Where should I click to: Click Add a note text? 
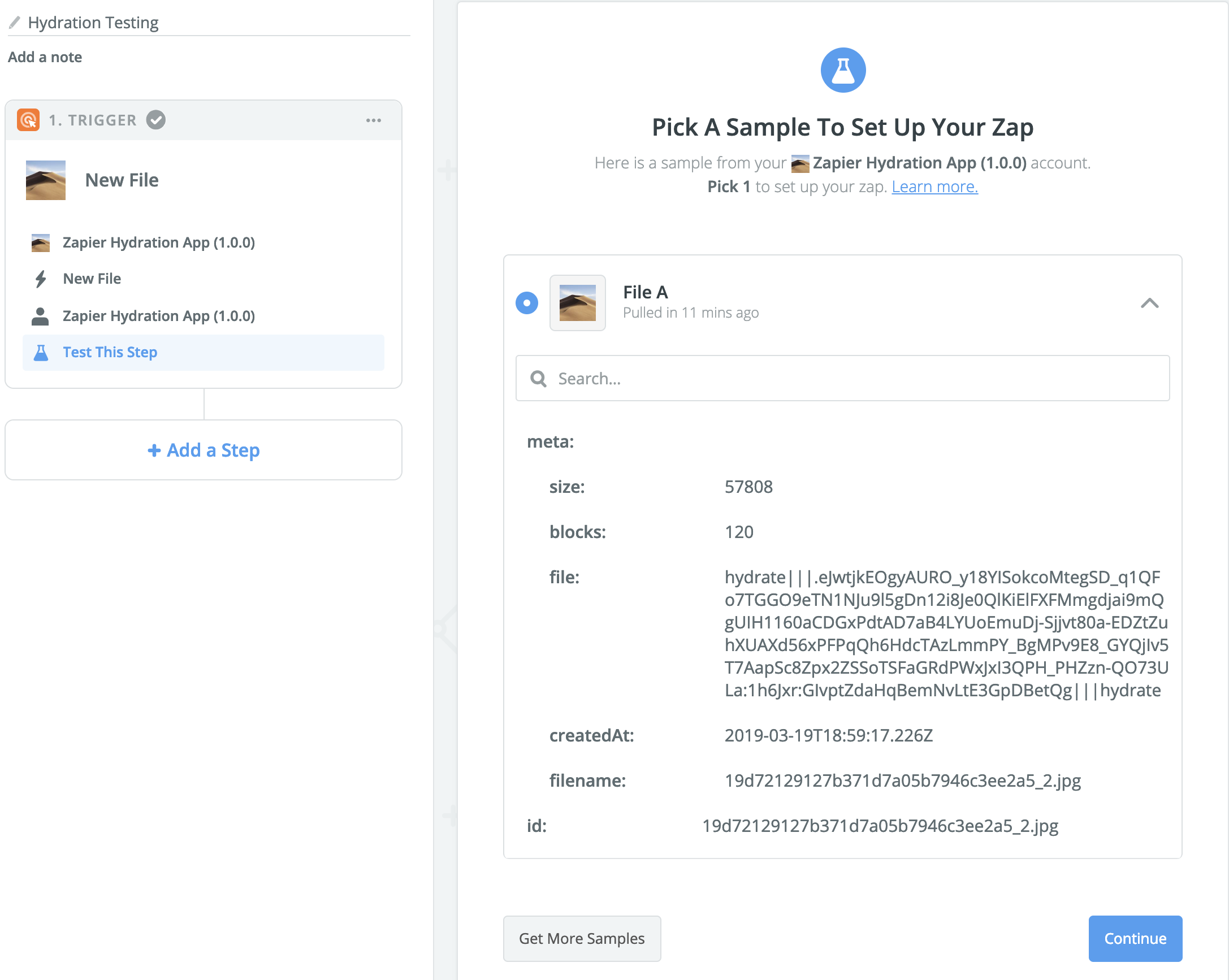point(45,57)
